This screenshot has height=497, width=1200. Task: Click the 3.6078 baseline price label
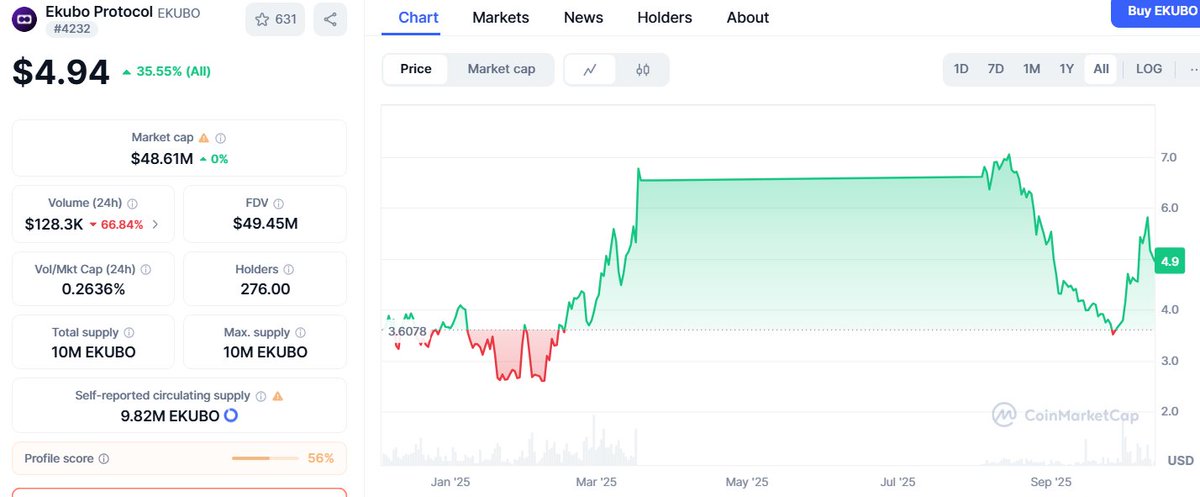[407, 331]
